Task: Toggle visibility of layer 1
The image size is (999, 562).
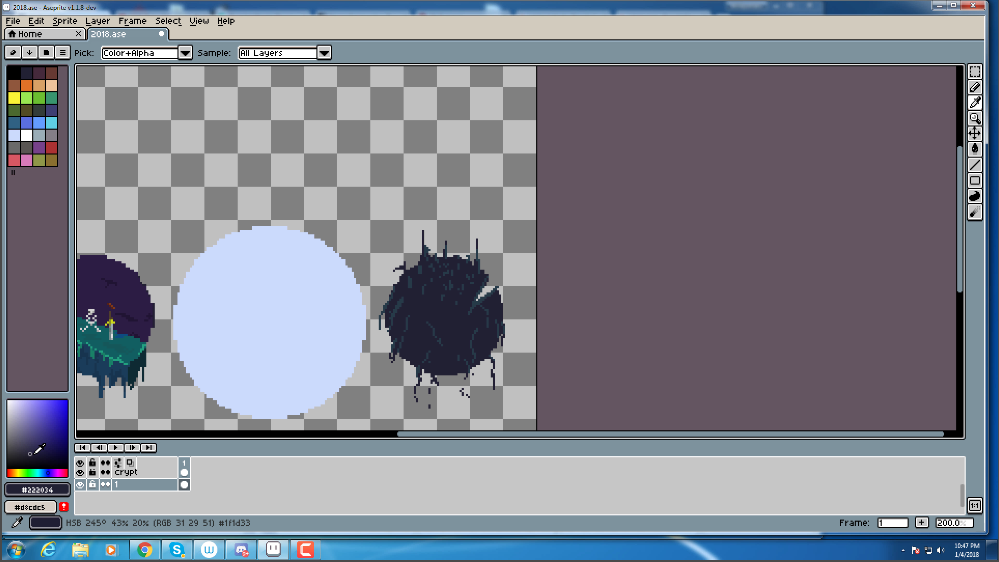Action: [80, 484]
